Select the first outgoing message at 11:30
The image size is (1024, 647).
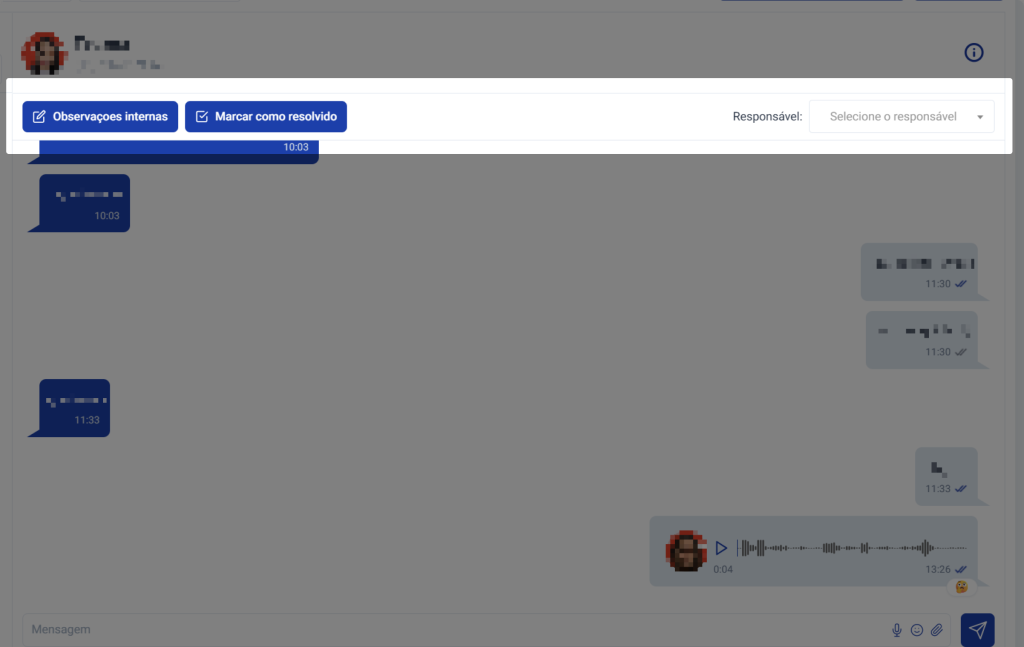click(919, 271)
